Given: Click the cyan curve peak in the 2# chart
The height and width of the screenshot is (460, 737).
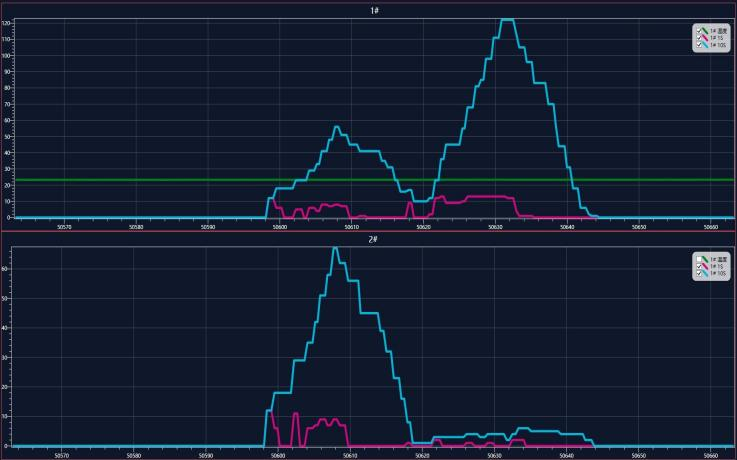Looking at the screenshot, I should click(x=335, y=248).
